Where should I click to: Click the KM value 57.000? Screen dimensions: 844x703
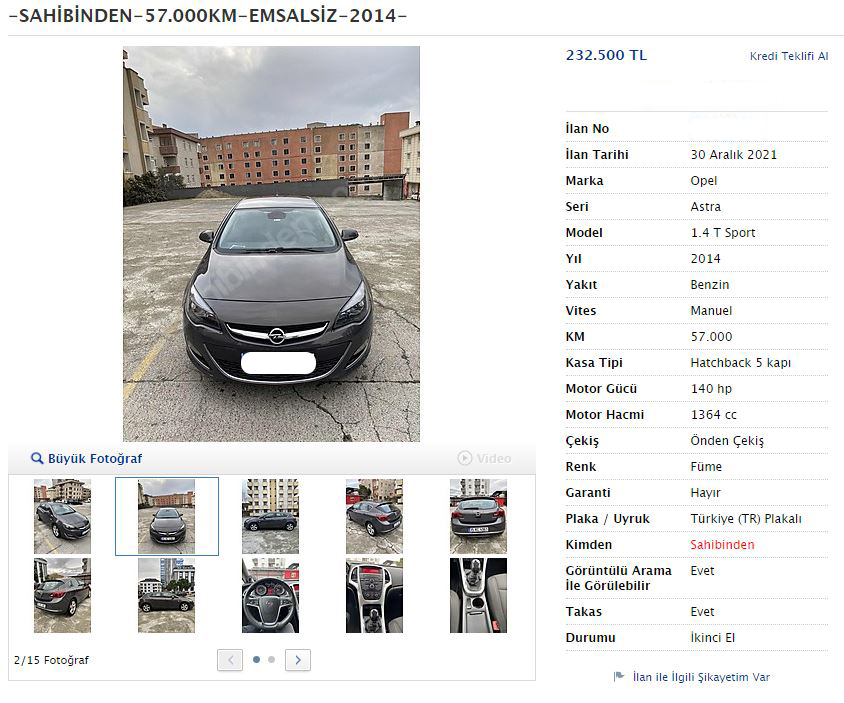pyautogui.click(x=711, y=337)
